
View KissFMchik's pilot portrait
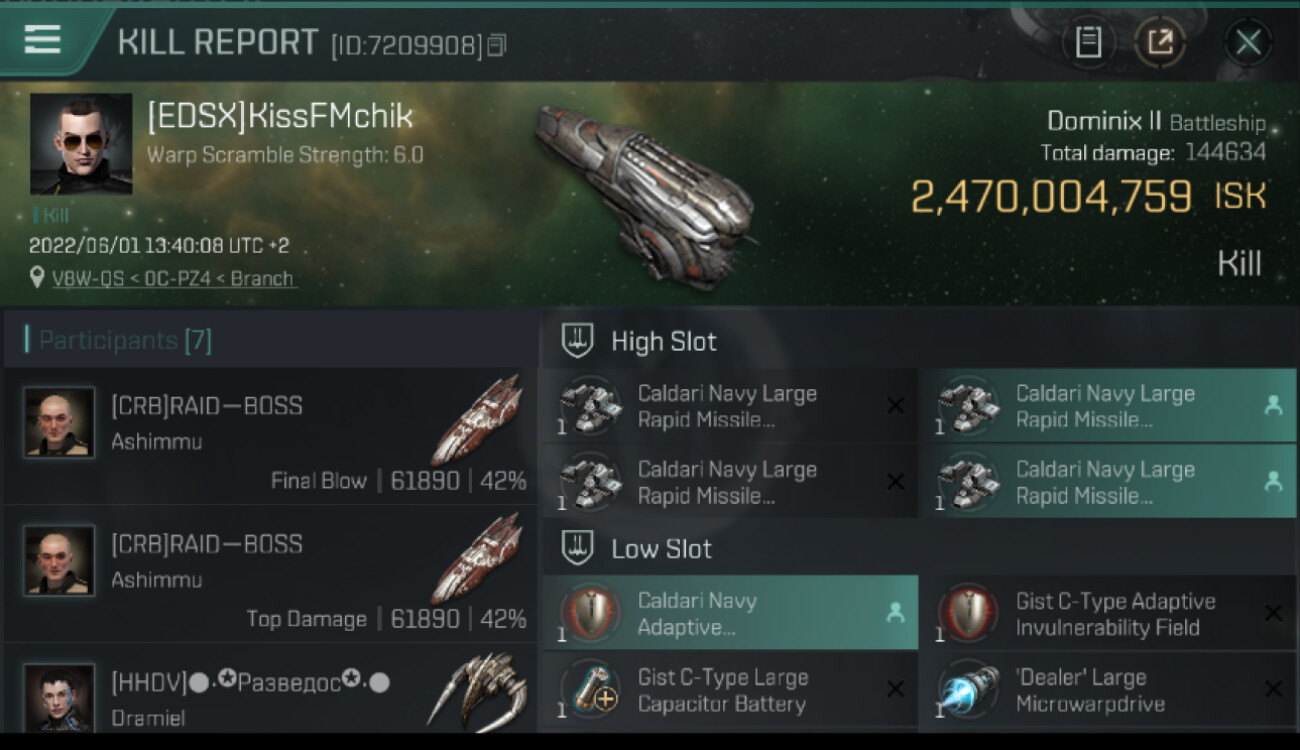[x=81, y=144]
